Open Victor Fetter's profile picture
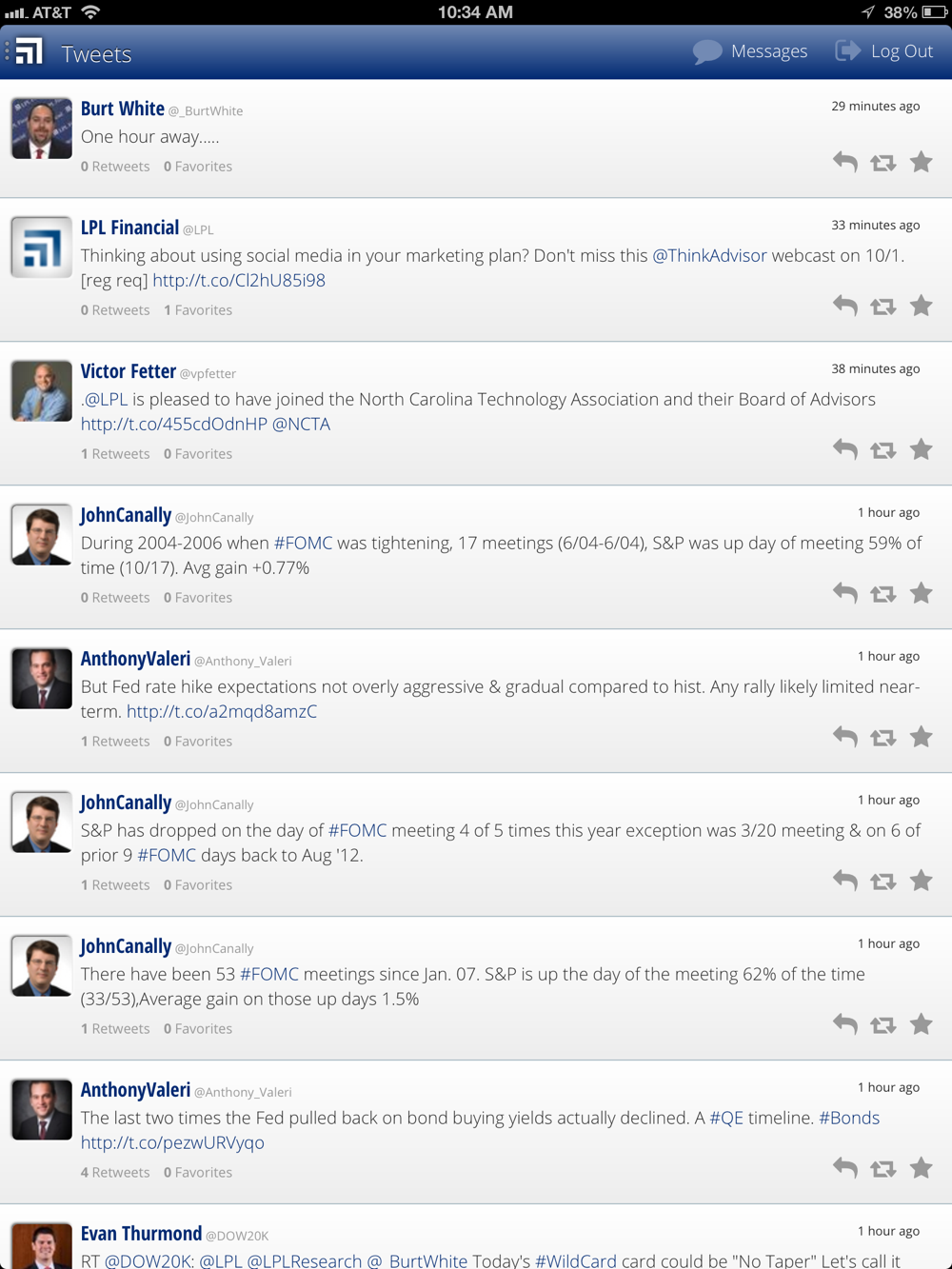This screenshot has height=1269, width=952. pyautogui.click(x=42, y=391)
